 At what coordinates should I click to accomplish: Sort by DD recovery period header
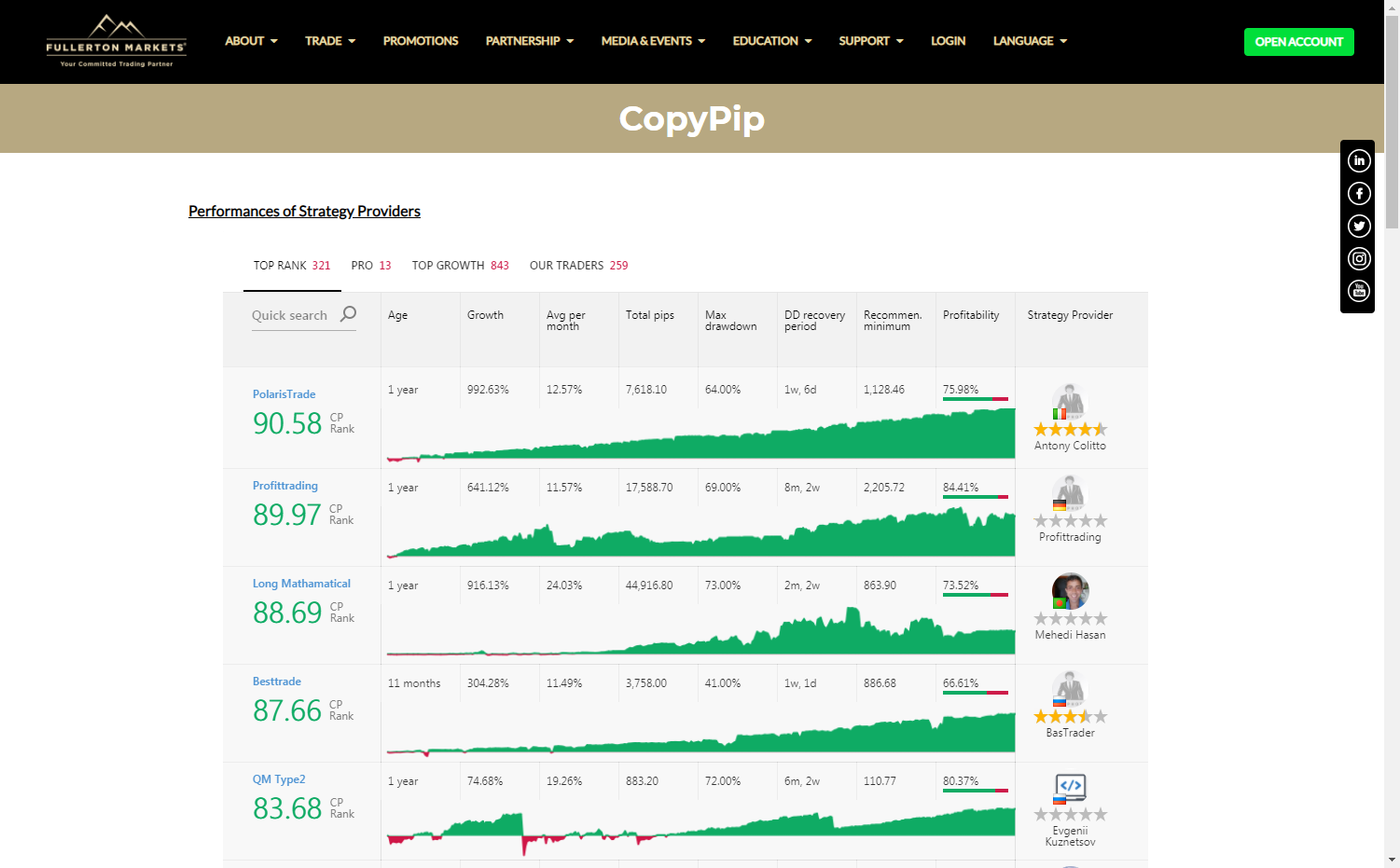[x=814, y=321]
